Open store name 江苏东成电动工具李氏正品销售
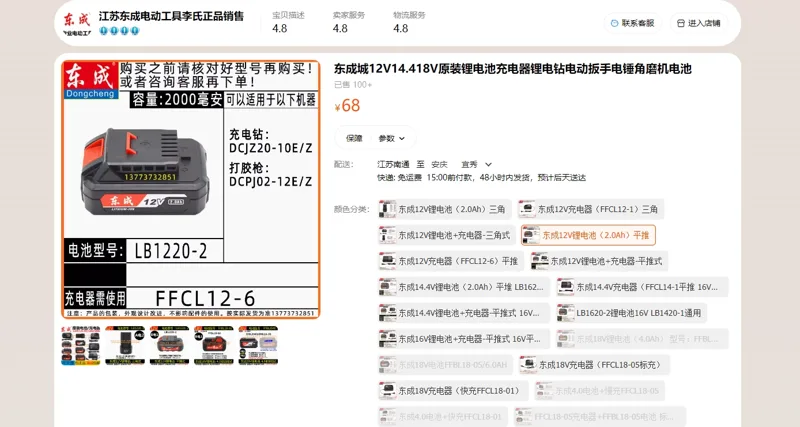Screen dimensions: 800x427 (171, 16)
